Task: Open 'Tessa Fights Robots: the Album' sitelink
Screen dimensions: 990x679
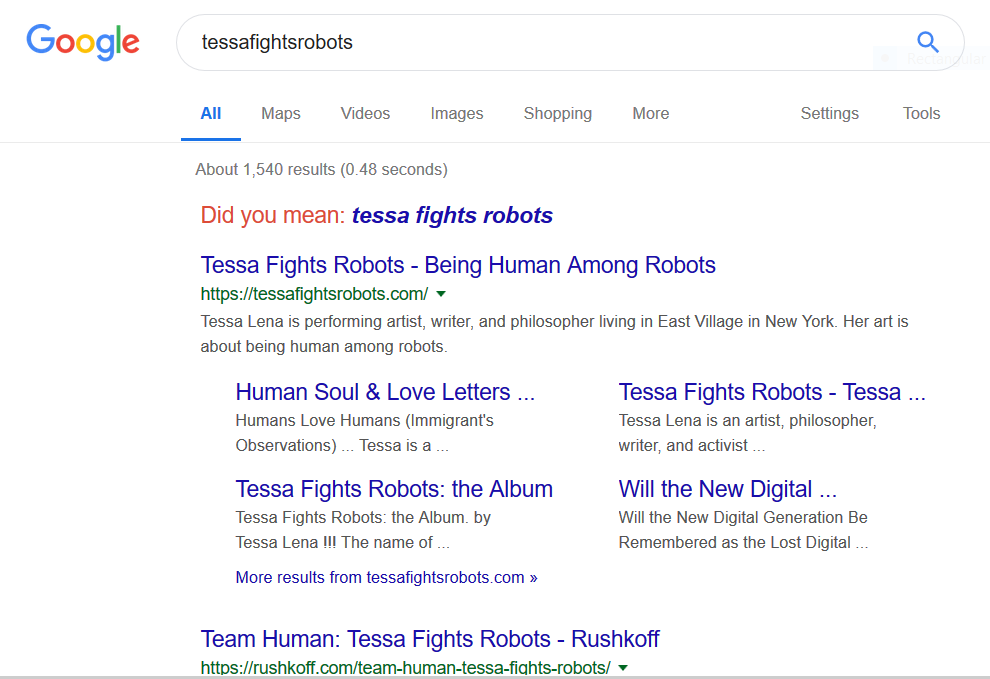Action: pos(395,490)
